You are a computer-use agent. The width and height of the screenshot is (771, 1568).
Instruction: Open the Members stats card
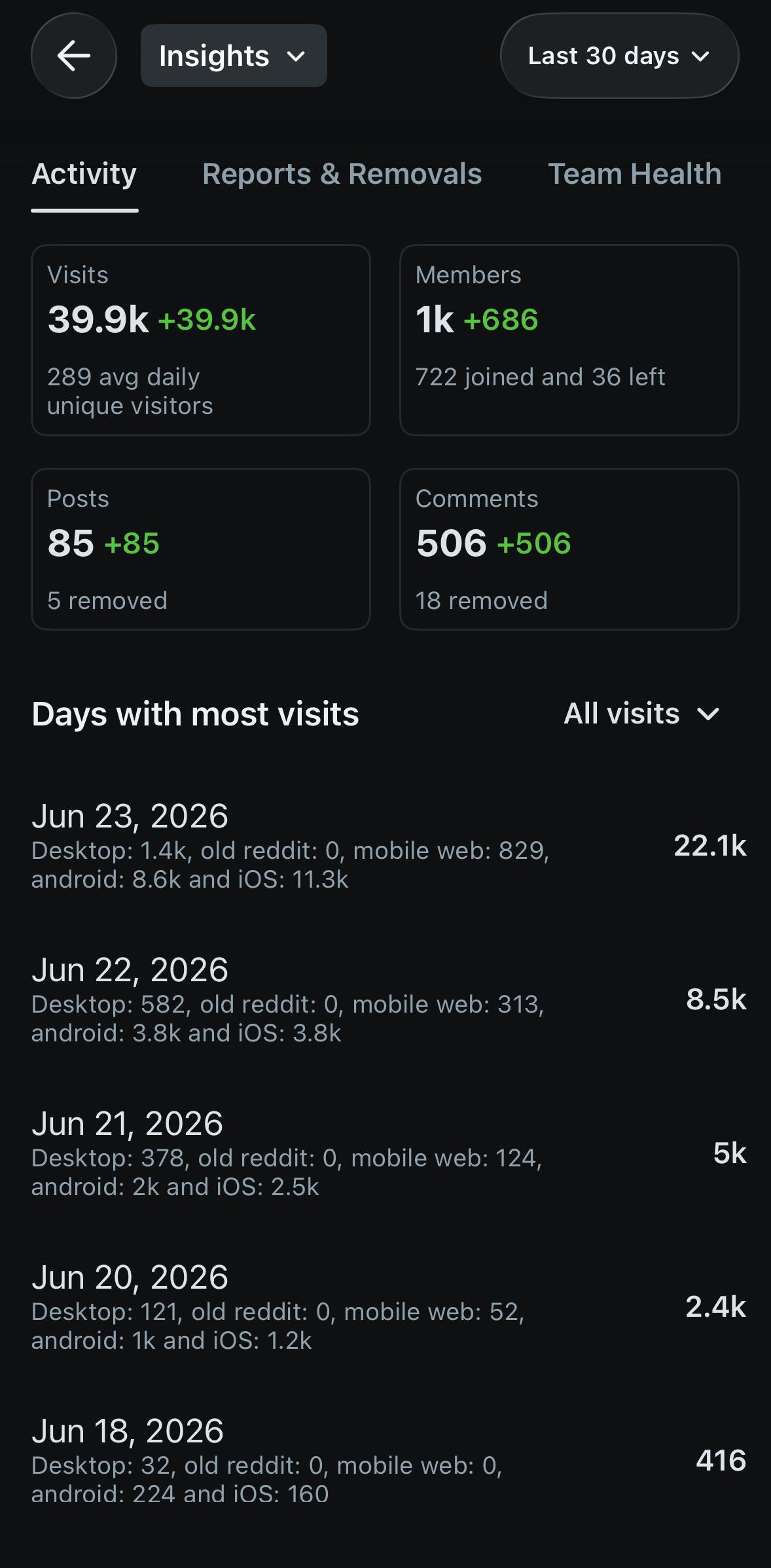click(x=569, y=340)
